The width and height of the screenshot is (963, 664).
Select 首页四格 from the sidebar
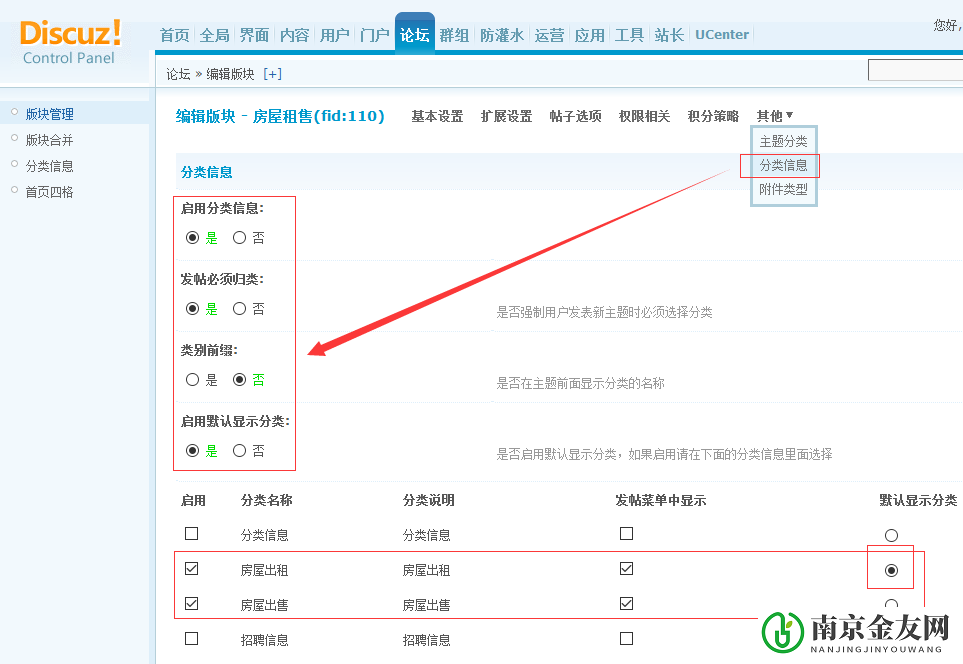(x=47, y=190)
